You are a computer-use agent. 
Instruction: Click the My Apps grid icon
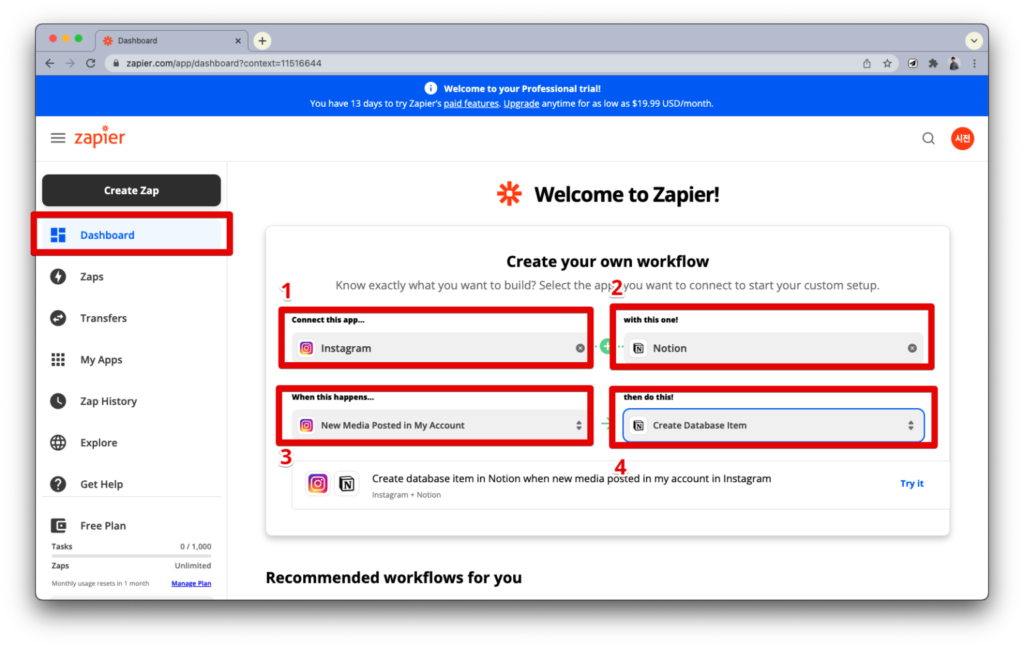coord(58,360)
